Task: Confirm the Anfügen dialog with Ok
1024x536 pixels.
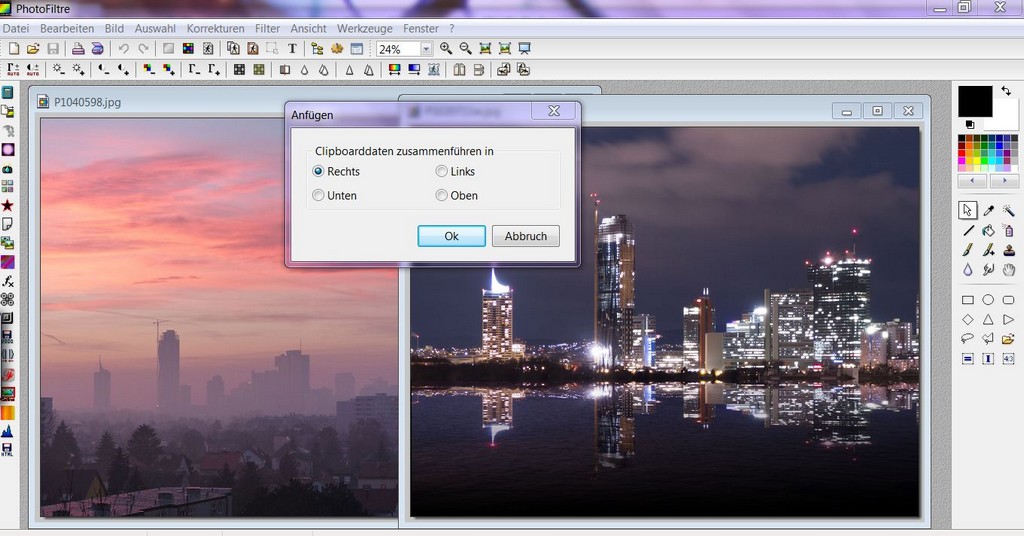Action: 451,236
